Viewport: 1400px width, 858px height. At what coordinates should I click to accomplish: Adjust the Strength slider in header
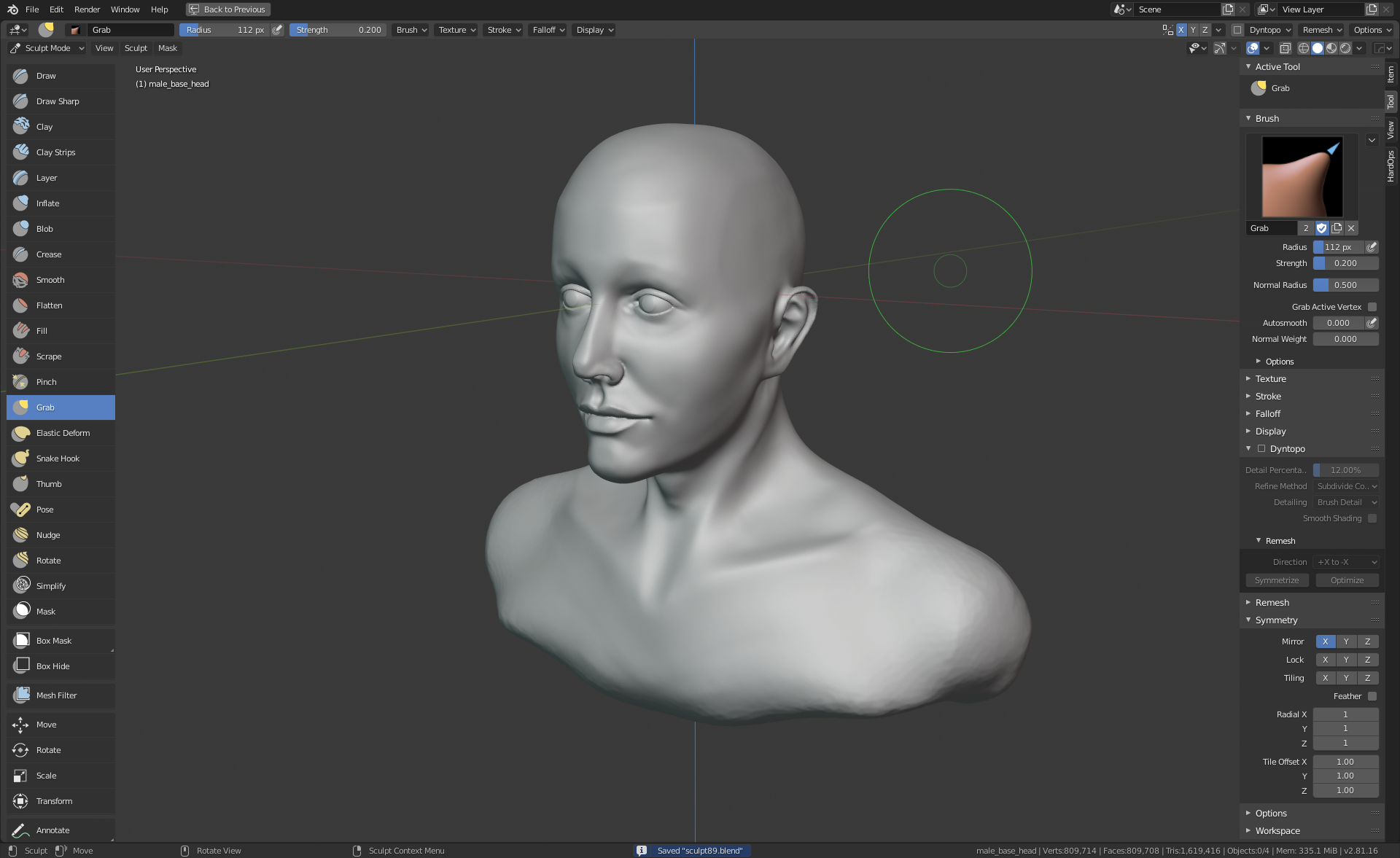(x=338, y=30)
